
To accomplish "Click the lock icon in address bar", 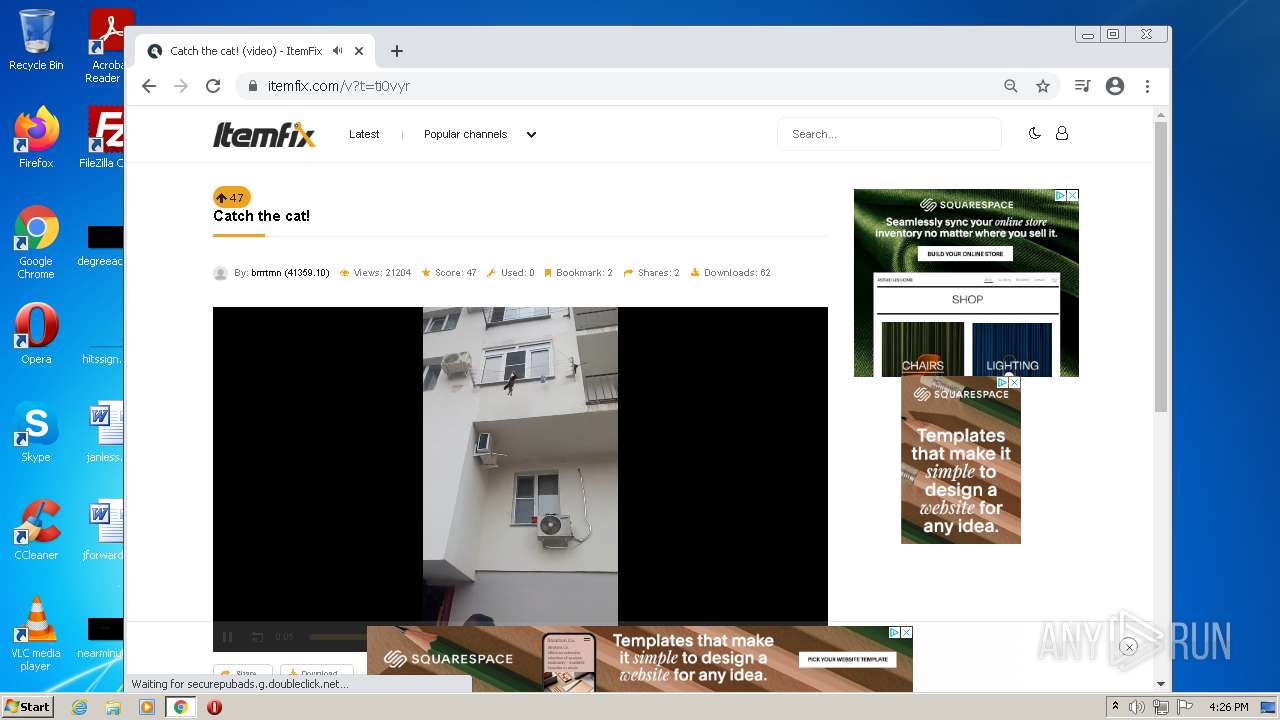I will (253, 86).
